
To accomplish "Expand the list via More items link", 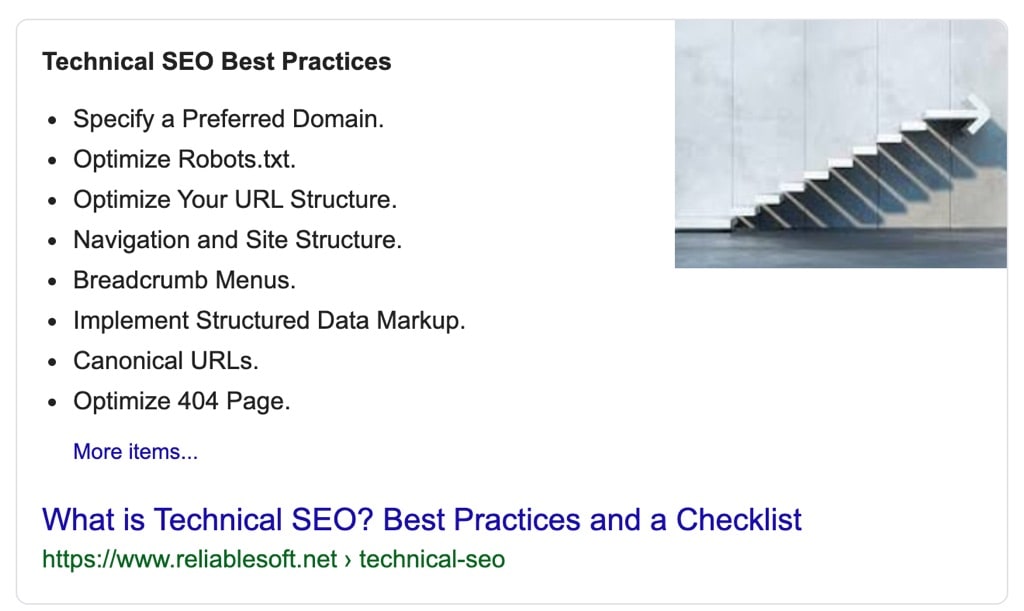I will coord(135,452).
